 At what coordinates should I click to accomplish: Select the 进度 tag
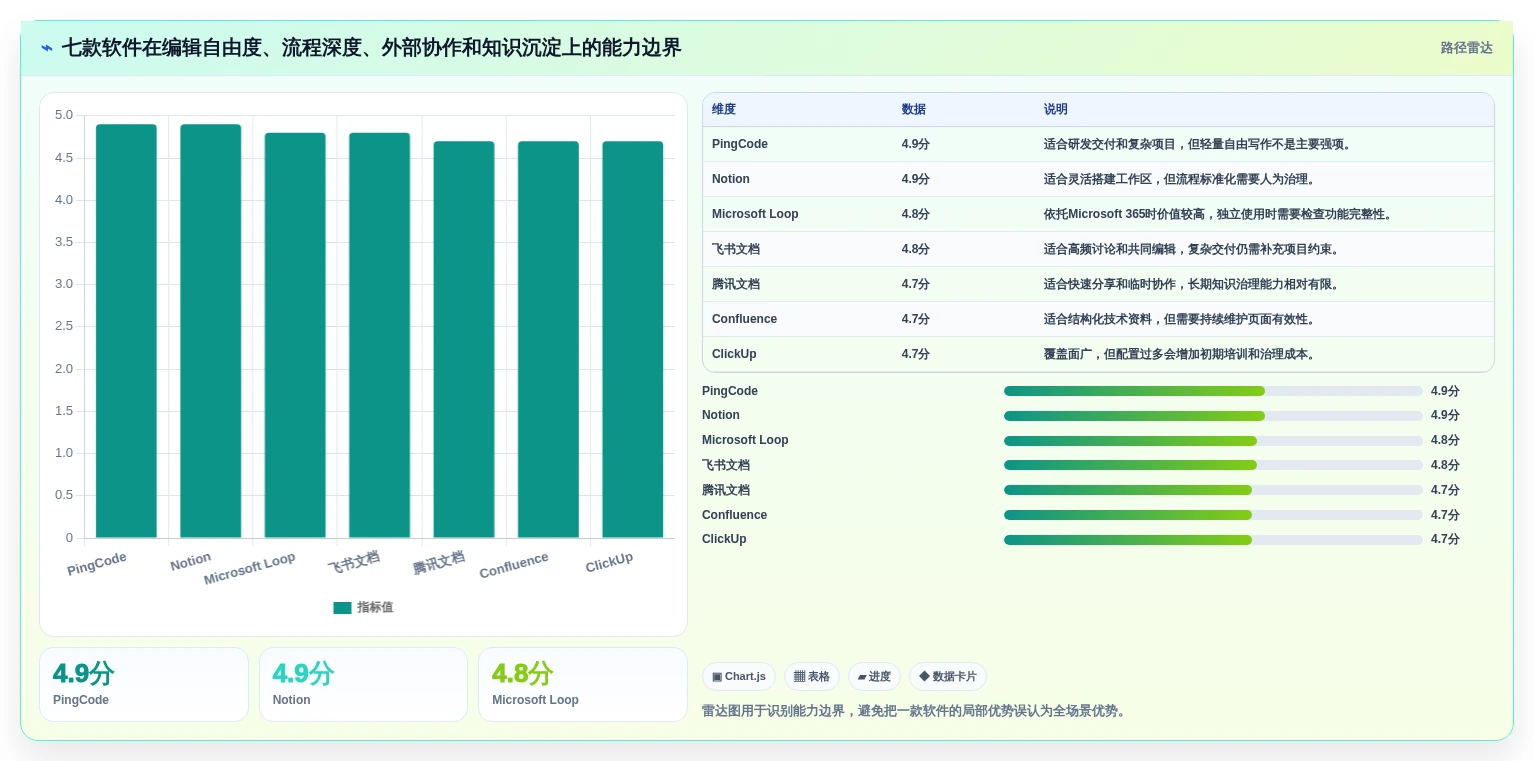click(874, 677)
